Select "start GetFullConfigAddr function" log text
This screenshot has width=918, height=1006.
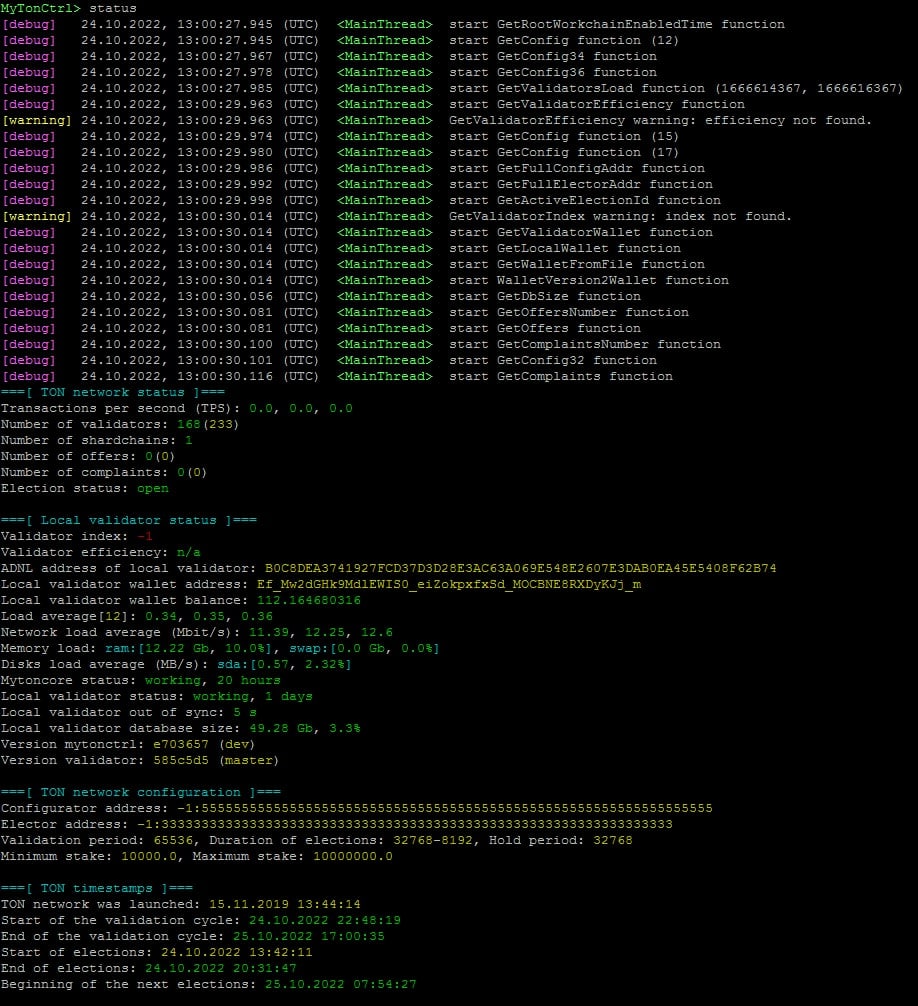[577, 169]
